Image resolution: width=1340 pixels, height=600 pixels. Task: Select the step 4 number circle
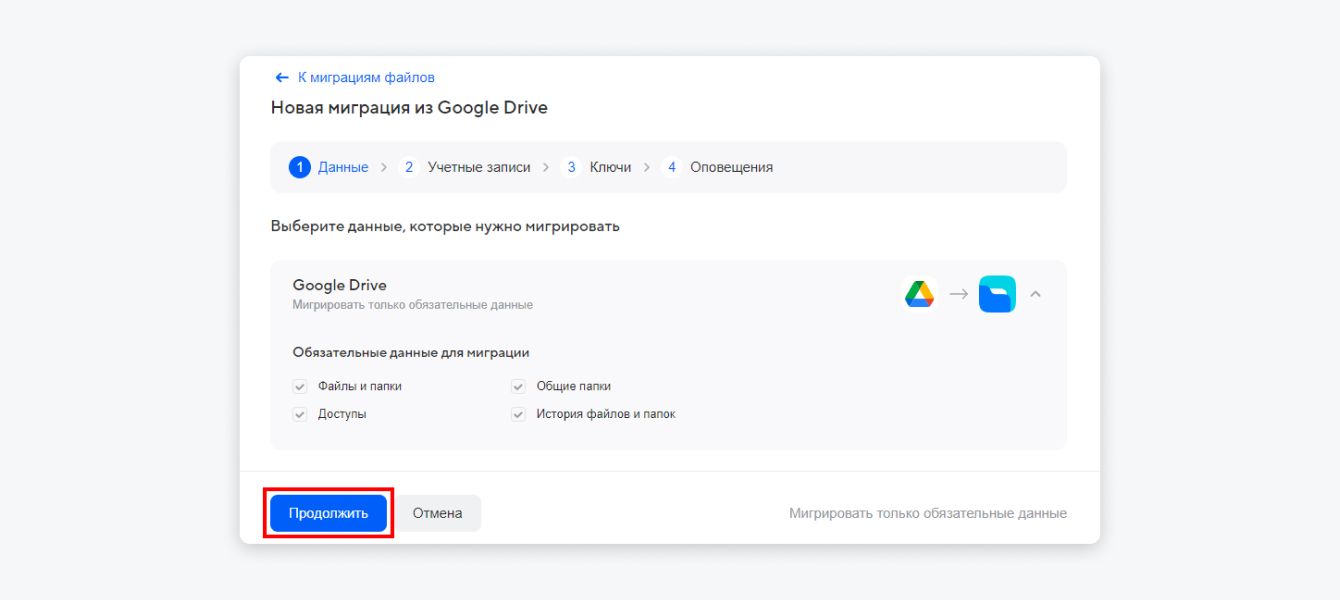point(672,167)
